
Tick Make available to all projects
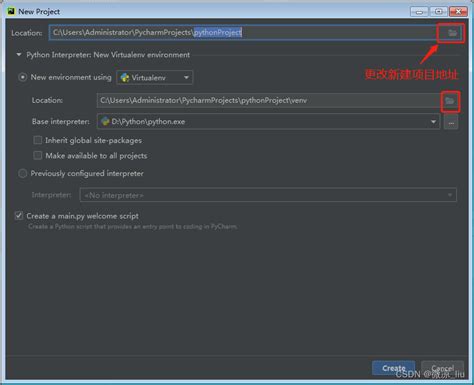click(x=38, y=155)
